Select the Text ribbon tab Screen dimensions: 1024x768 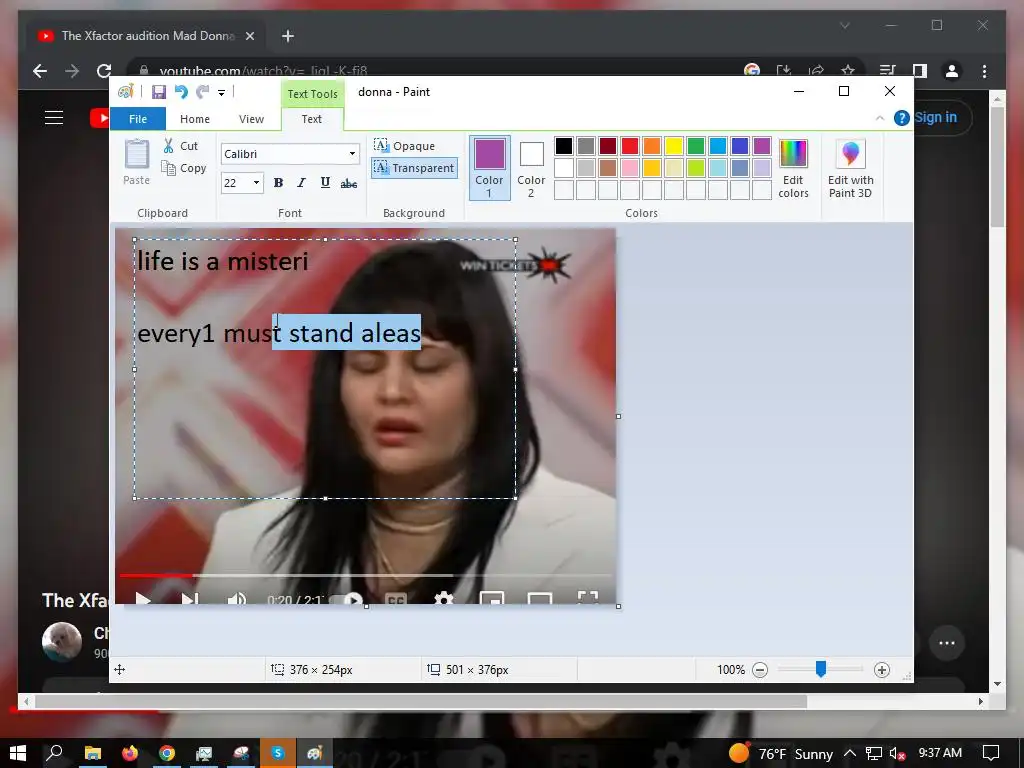(x=312, y=119)
